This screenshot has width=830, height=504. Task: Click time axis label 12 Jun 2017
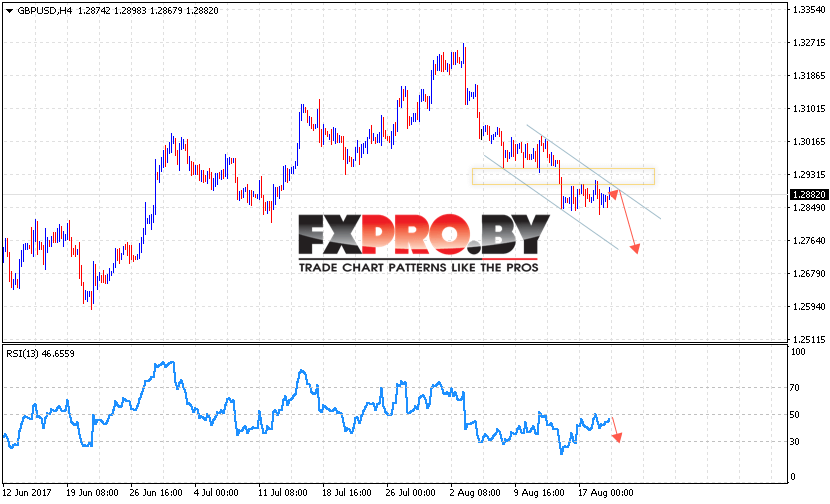pyautogui.click(x=27, y=493)
